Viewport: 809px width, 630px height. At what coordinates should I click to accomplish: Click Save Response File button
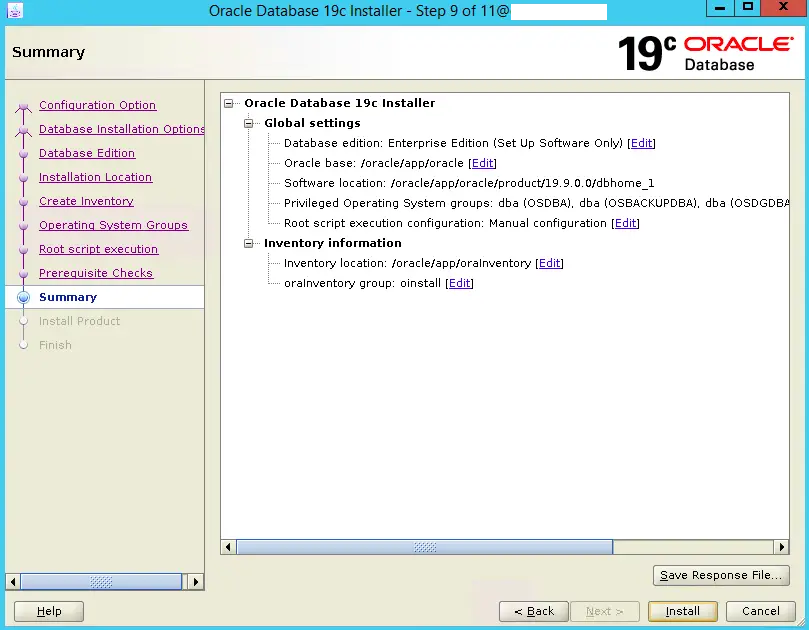click(721, 575)
